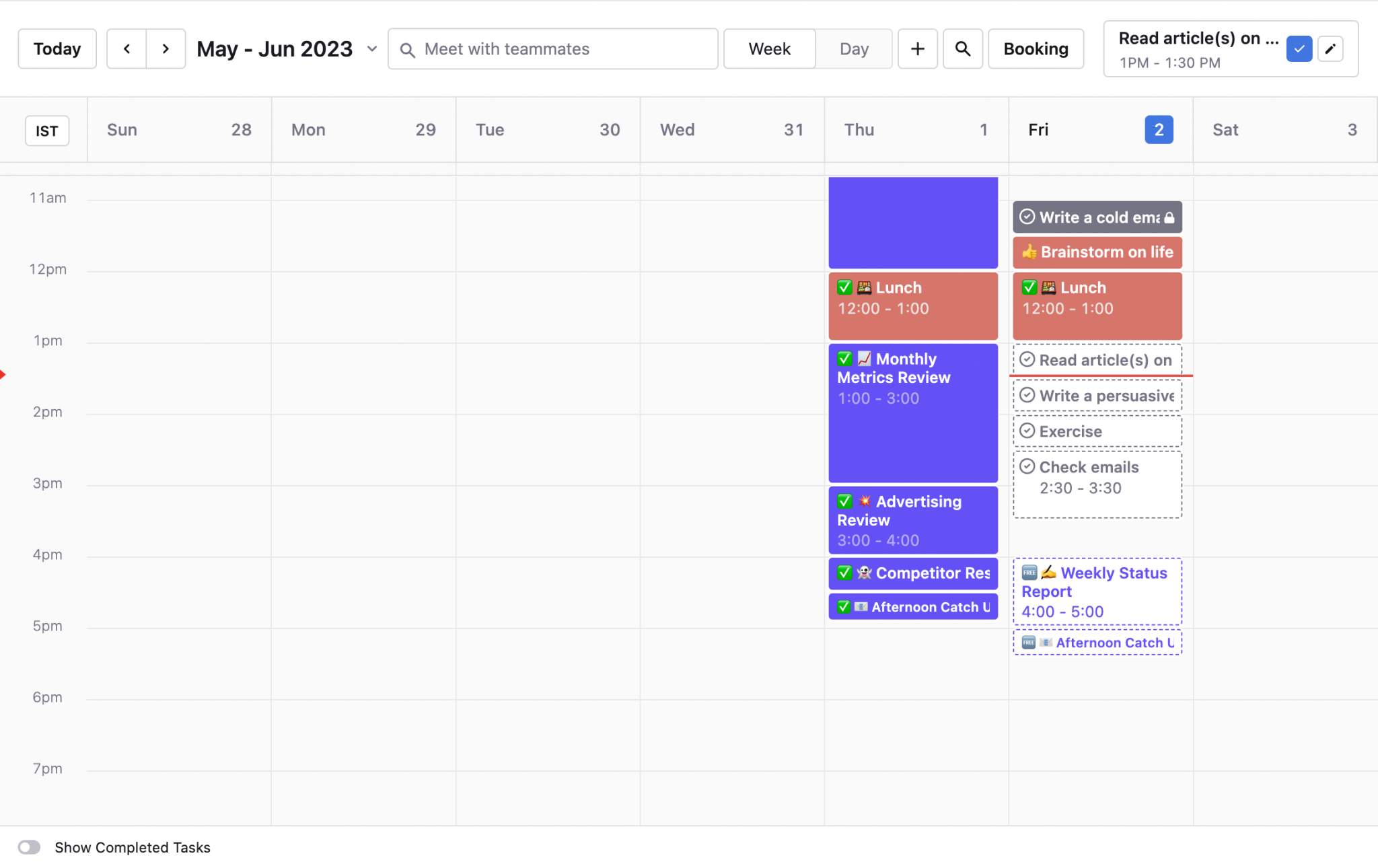
Task: Toggle the completion checkmark on Friday's Lunch
Action: [1030, 287]
